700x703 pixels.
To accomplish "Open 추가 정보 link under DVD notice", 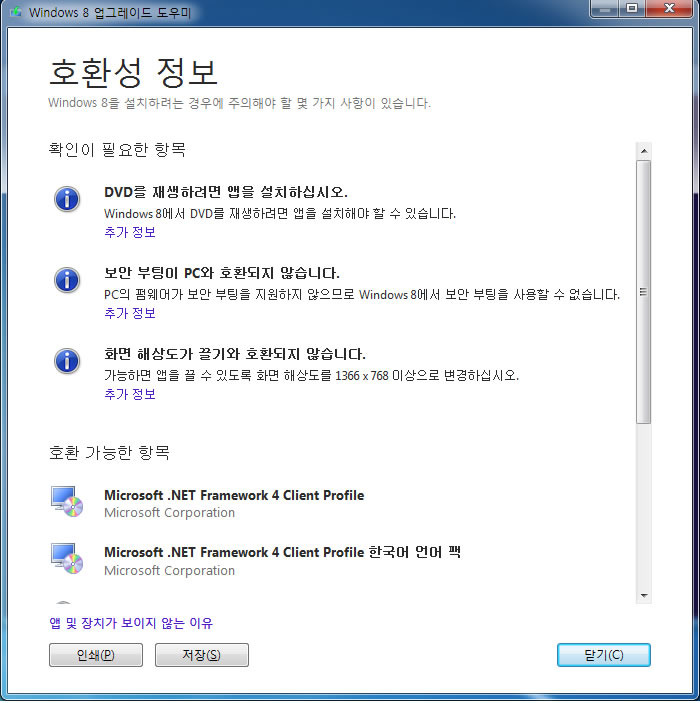I will [x=130, y=232].
